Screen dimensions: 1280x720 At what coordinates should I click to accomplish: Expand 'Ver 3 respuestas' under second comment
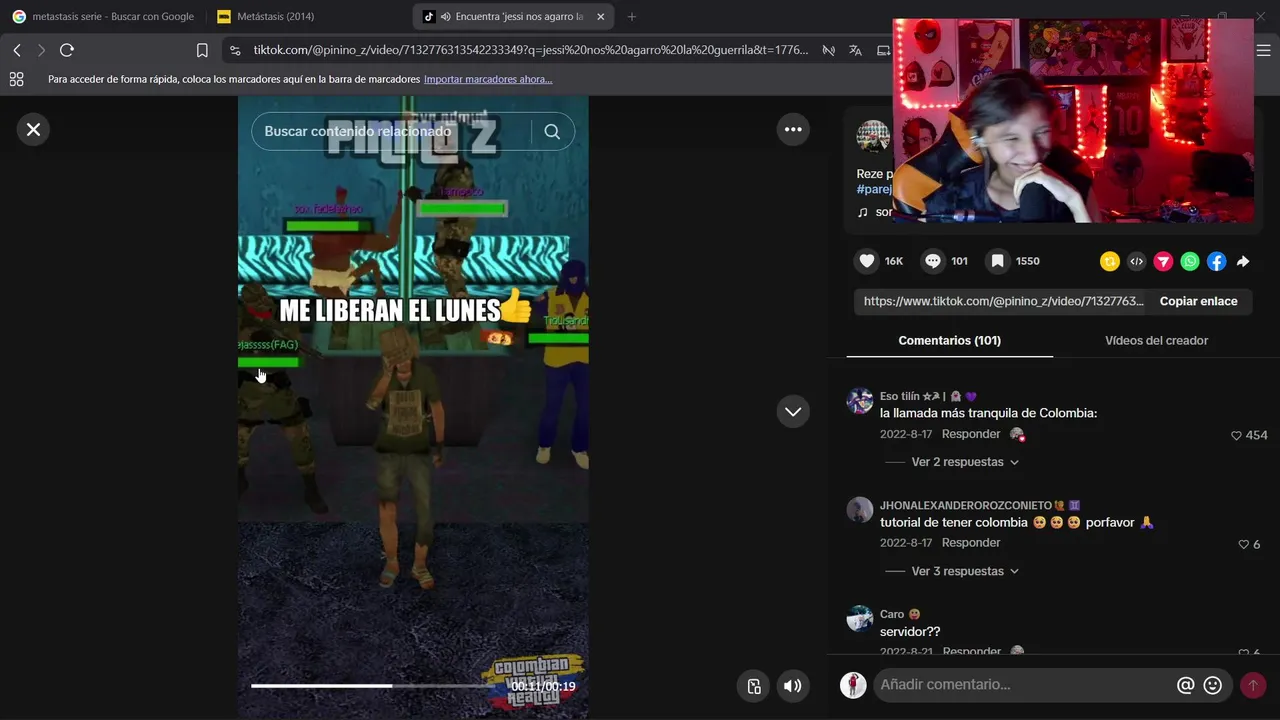pyautogui.click(x=965, y=571)
